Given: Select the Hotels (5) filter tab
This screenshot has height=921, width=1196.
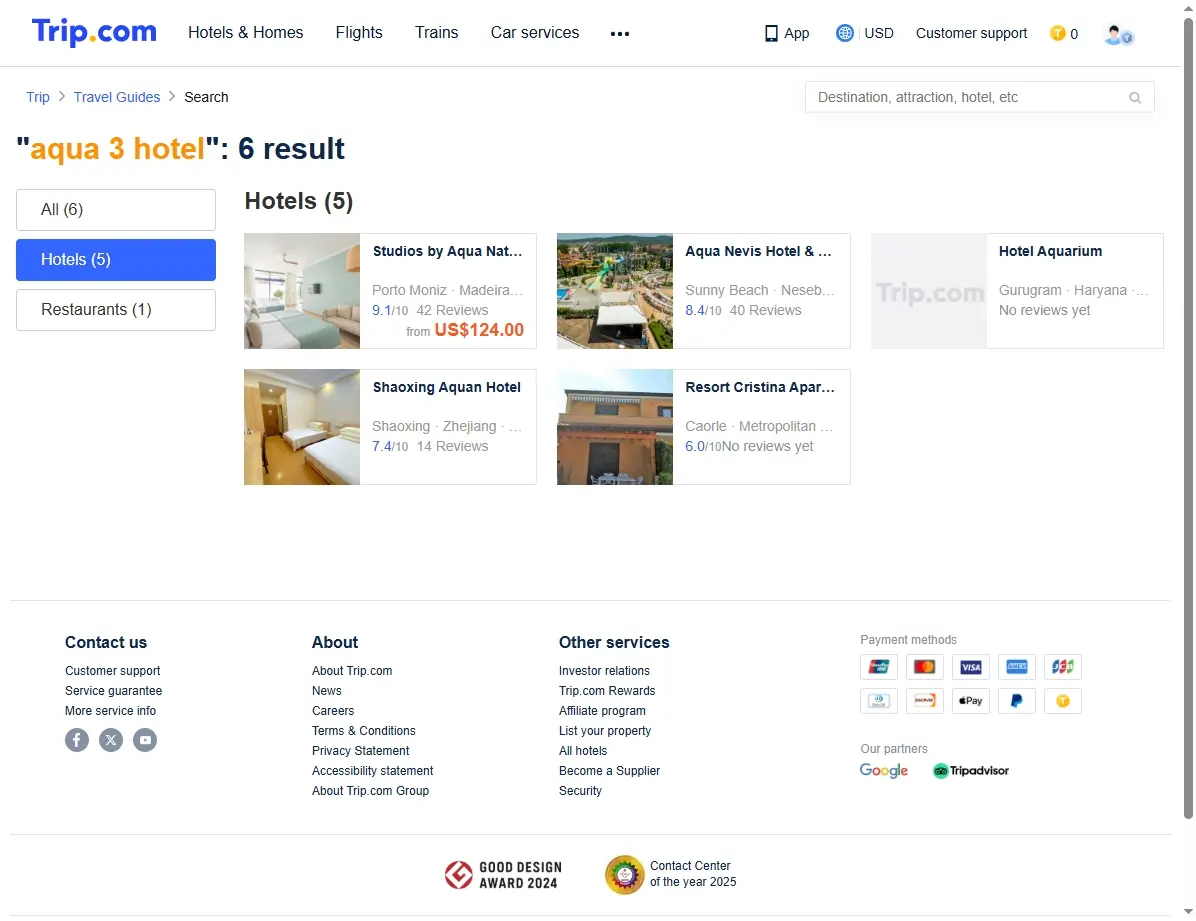Looking at the screenshot, I should (x=116, y=260).
